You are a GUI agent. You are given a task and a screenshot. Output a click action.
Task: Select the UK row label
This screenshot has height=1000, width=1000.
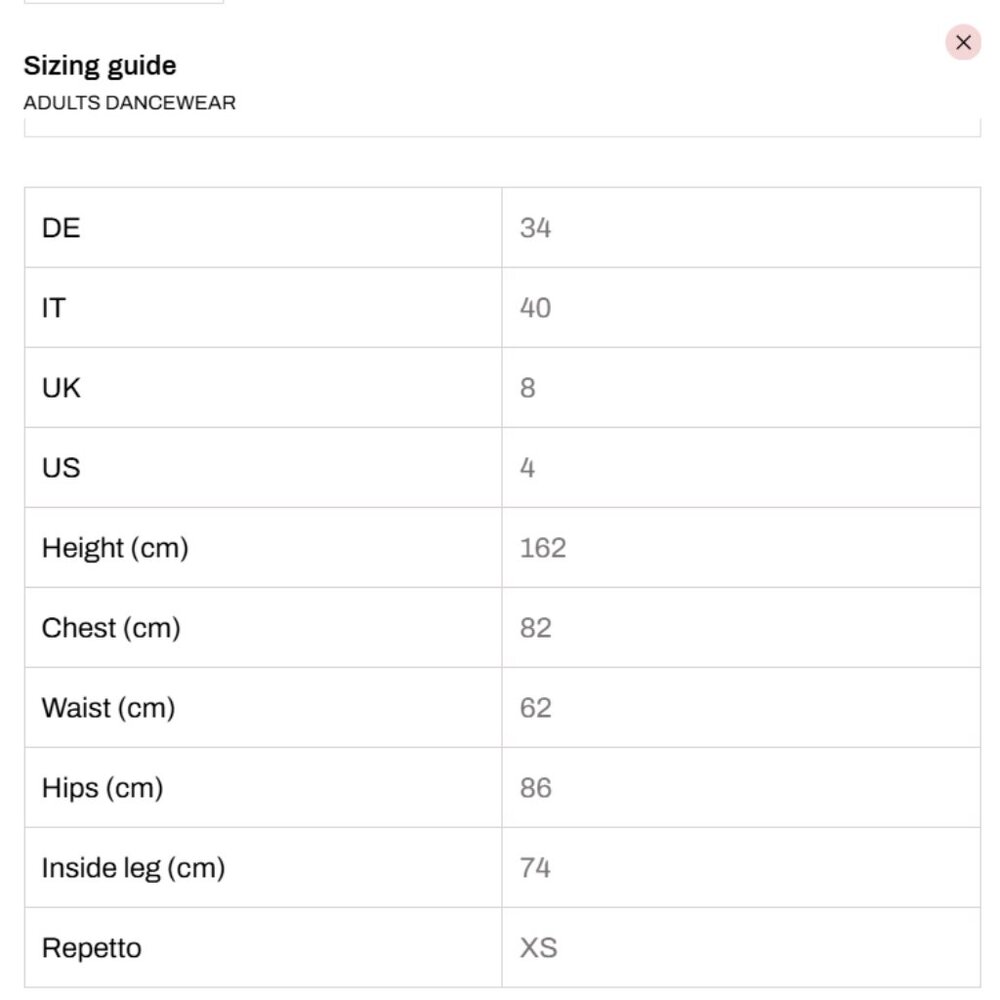(61, 388)
